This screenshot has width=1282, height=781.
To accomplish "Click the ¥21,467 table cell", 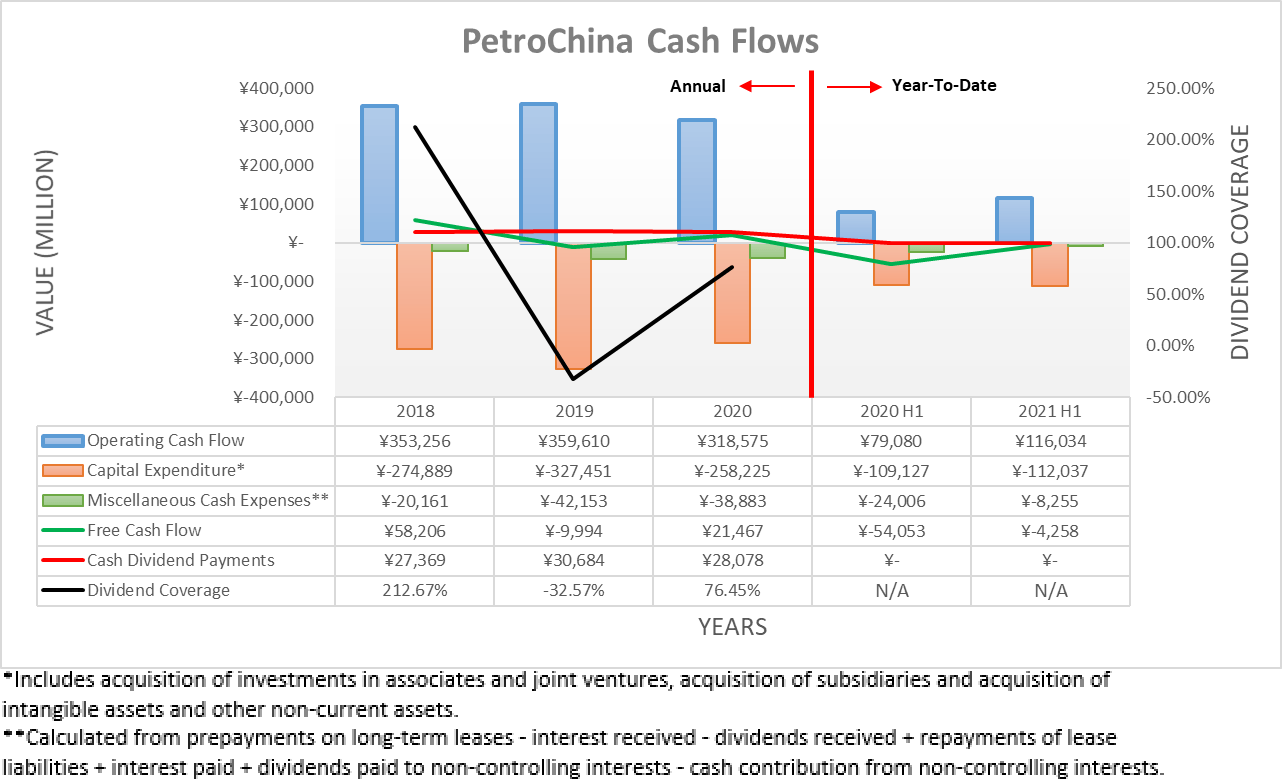I will pos(733,531).
